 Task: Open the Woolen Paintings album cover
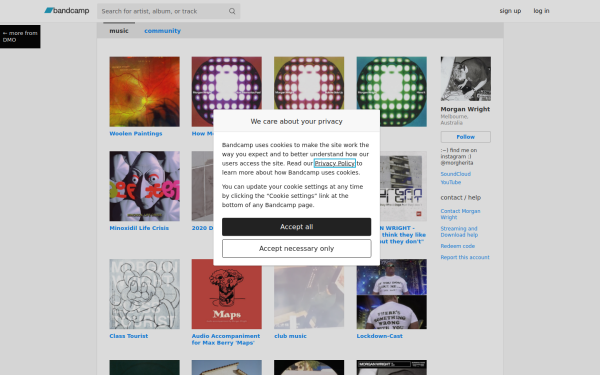coord(144,92)
